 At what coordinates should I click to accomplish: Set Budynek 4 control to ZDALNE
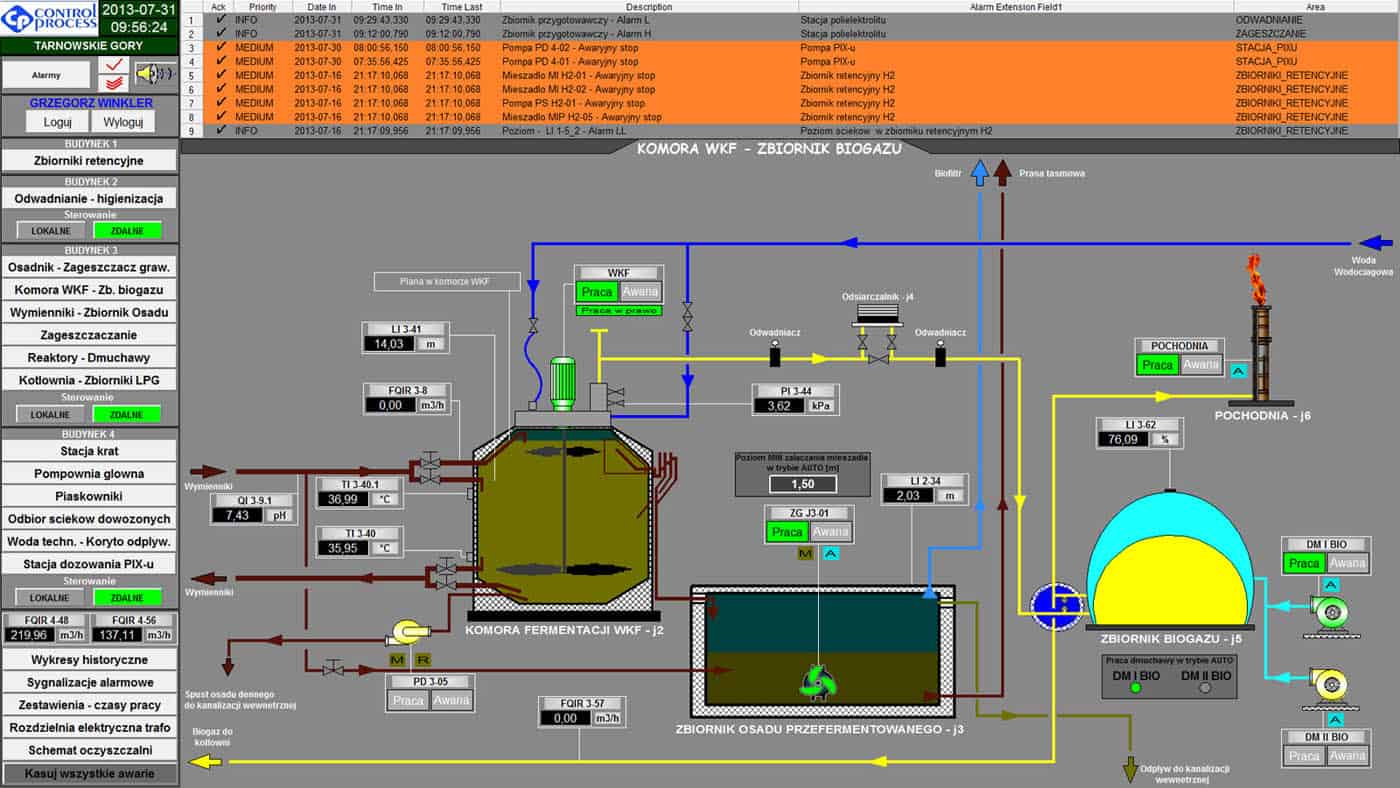click(127, 597)
